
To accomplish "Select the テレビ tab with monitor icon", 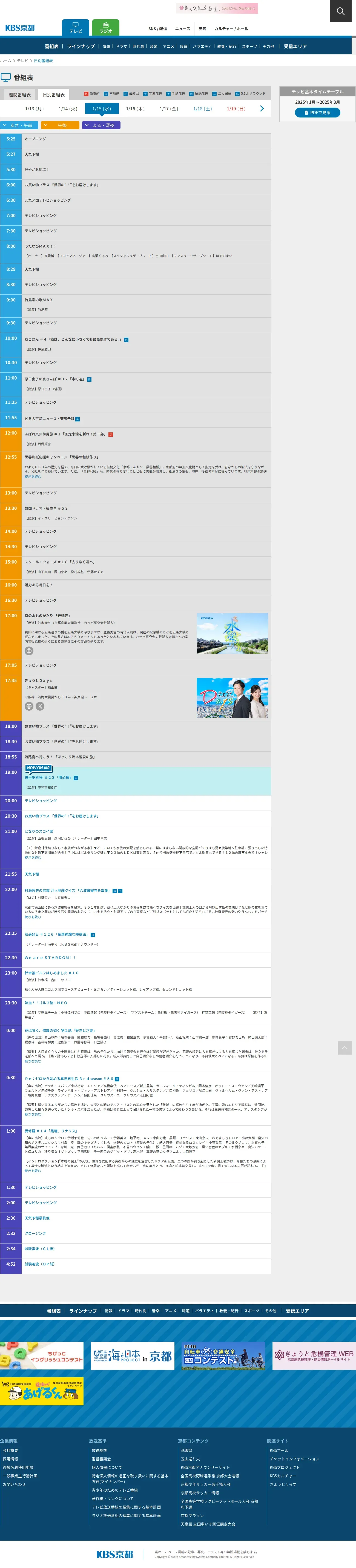I will coord(76,28).
